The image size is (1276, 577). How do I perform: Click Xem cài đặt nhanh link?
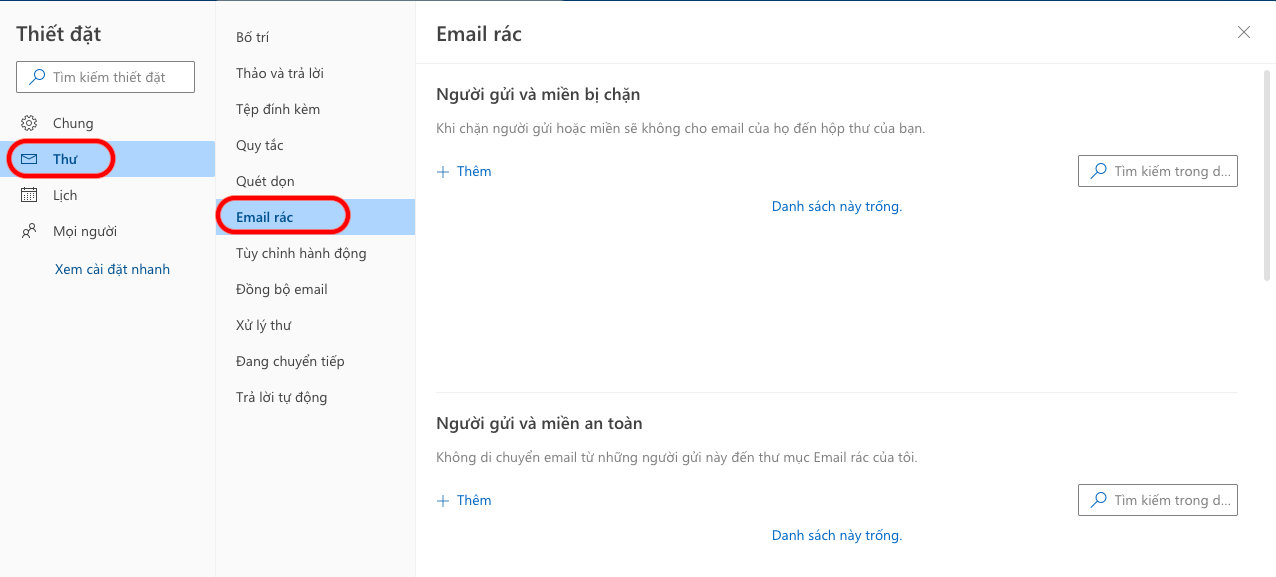point(112,269)
